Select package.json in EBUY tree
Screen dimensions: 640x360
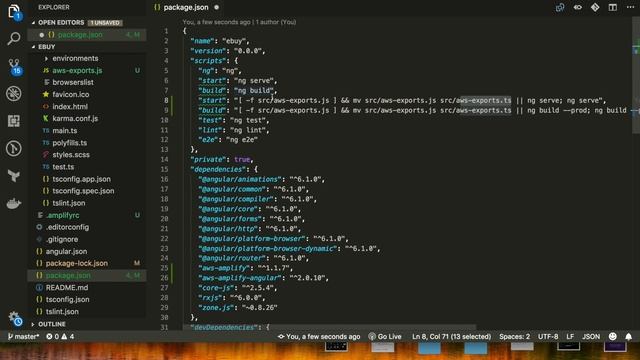[x=68, y=276]
